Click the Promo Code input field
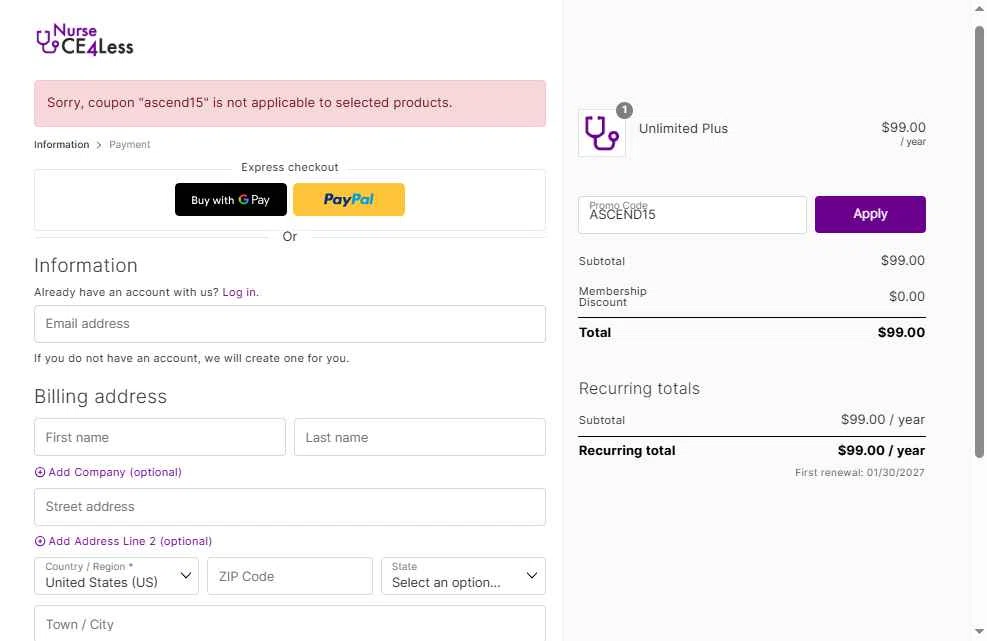The height and width of the screenshot is (641, 987). 692,215
